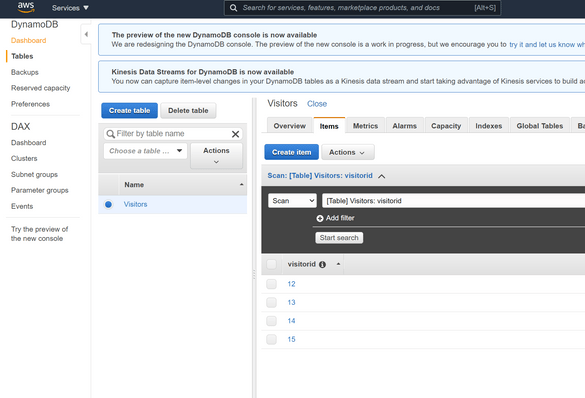Sort tables by Name arrow icon

(x=241, y=185)
